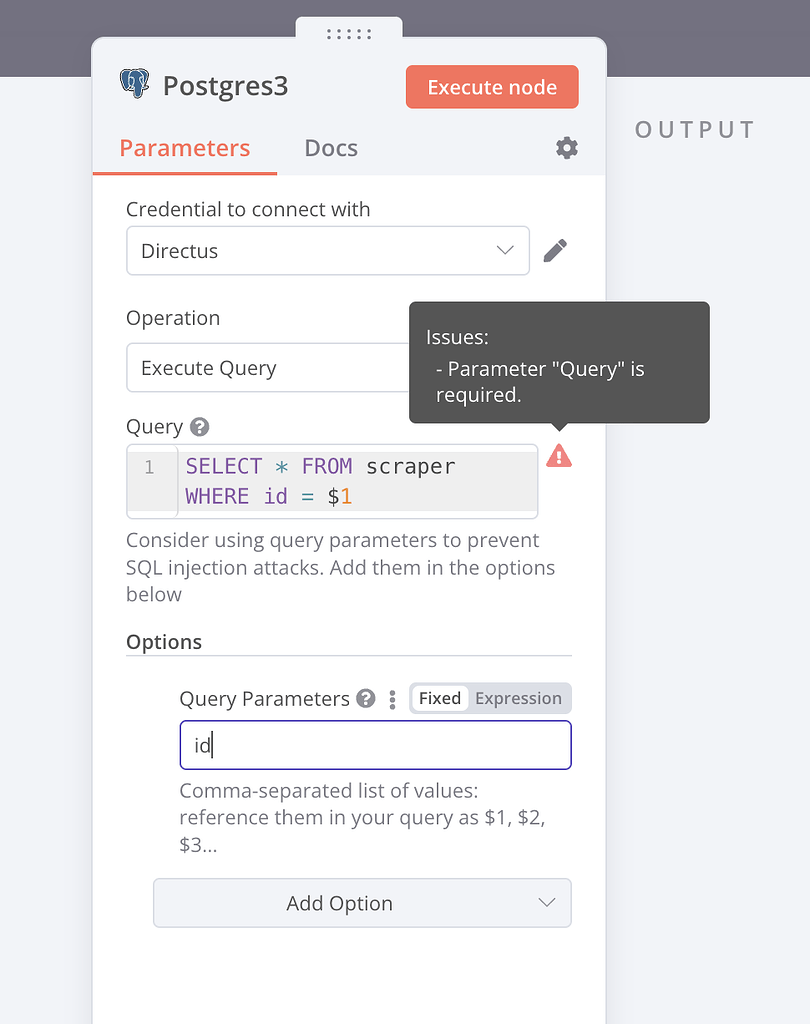810x1024 pixels.
Task: Click into the SQL query editor
Action: [357, 481]
